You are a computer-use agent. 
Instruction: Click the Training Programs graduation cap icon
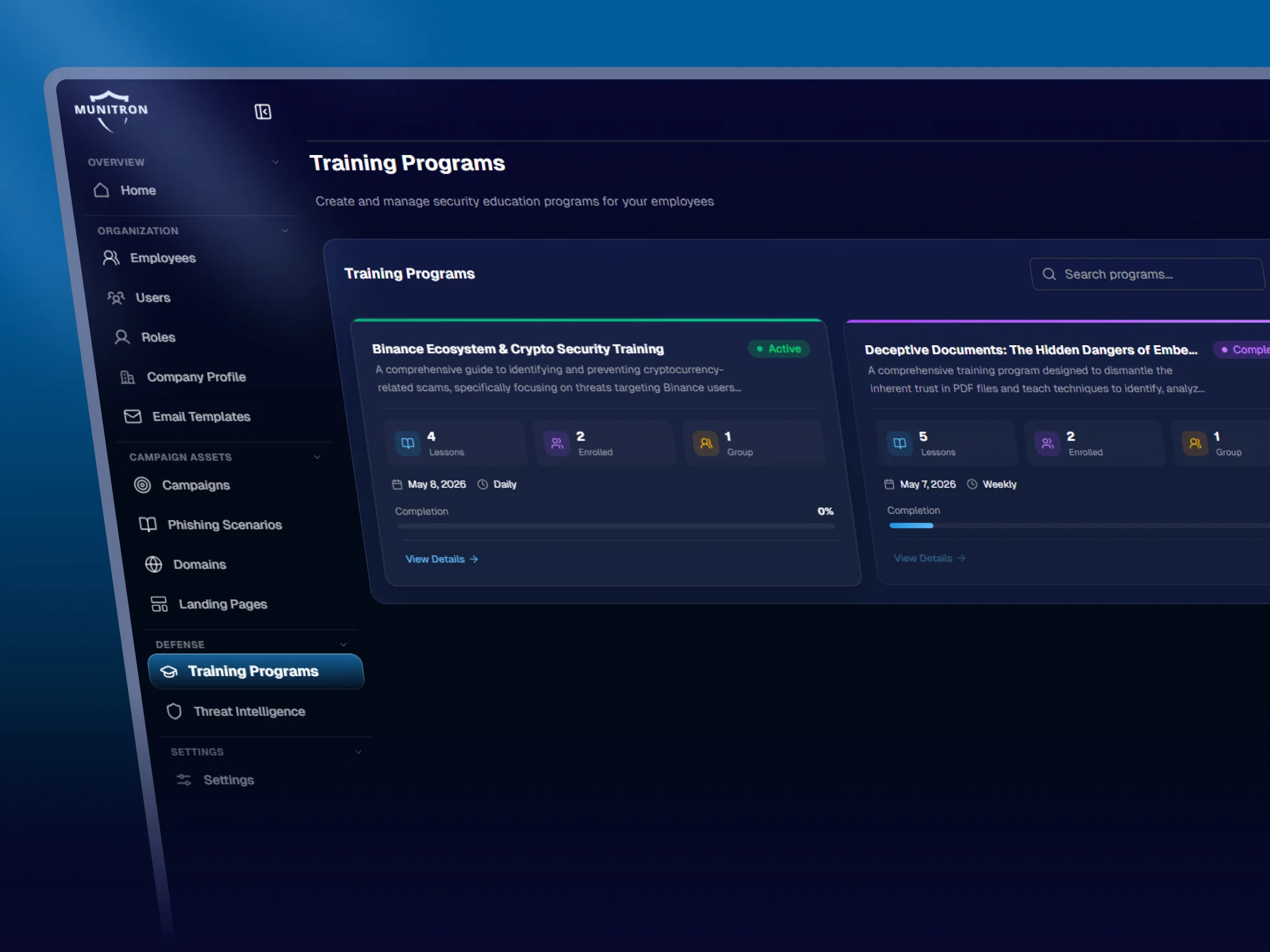tap(169, 671)
